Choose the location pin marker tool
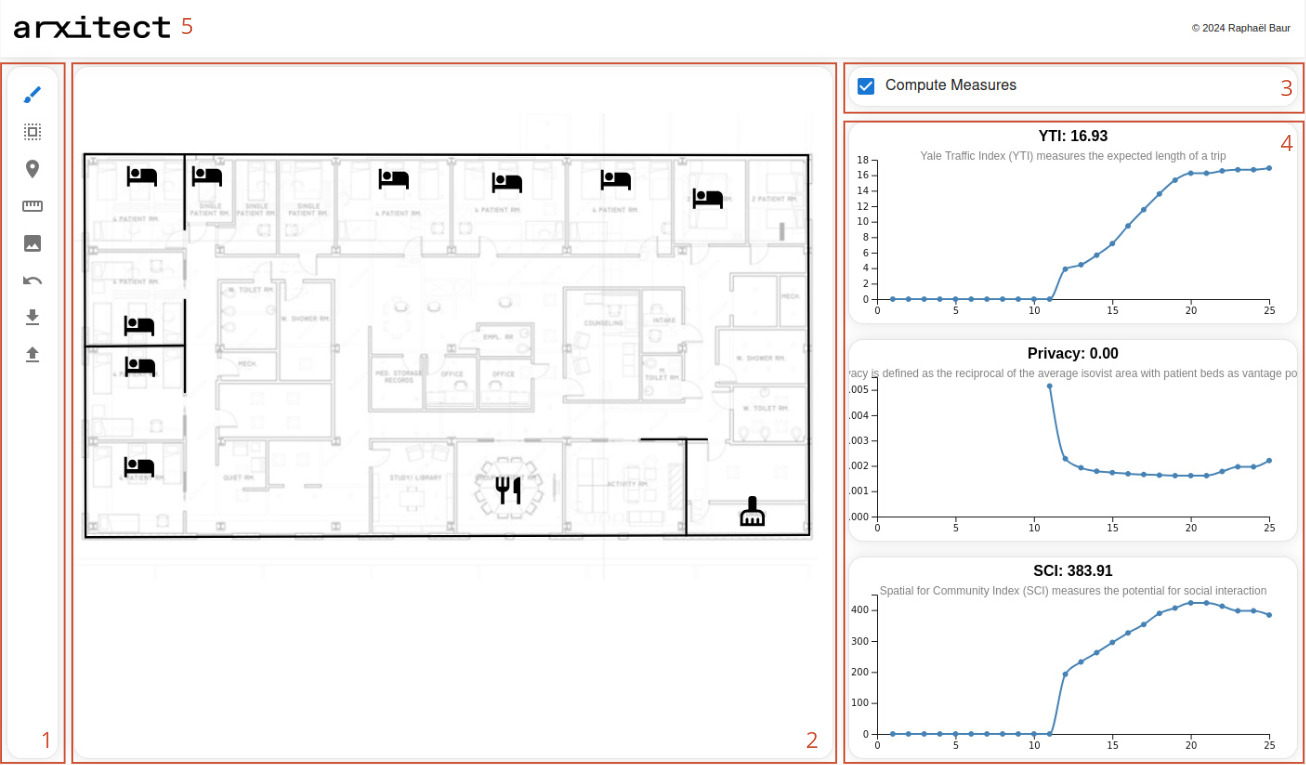The width and height of the screenshot is (1306, 765). pyautogui.click(x=32, y=169)
